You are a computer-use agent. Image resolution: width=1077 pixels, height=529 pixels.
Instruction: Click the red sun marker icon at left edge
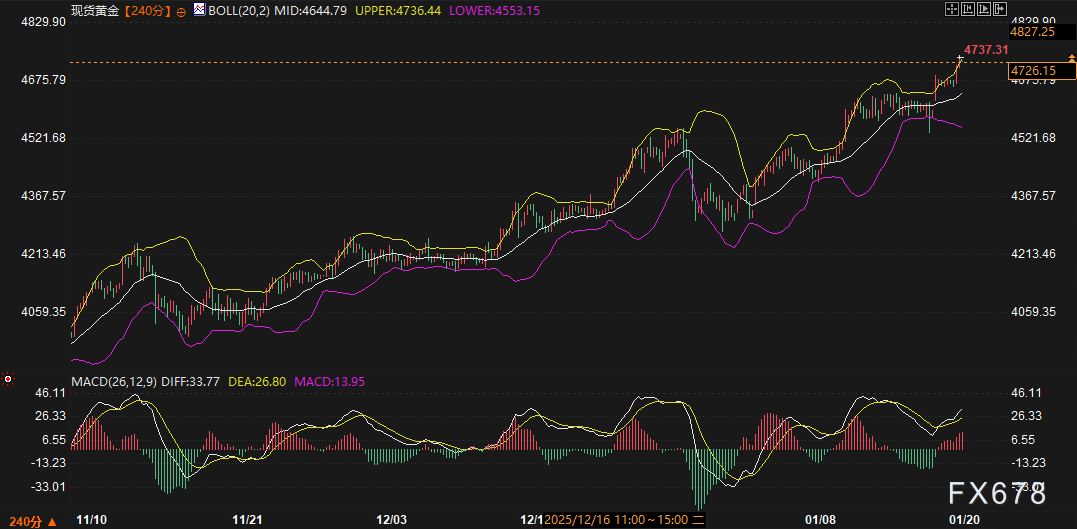point(8,379)
